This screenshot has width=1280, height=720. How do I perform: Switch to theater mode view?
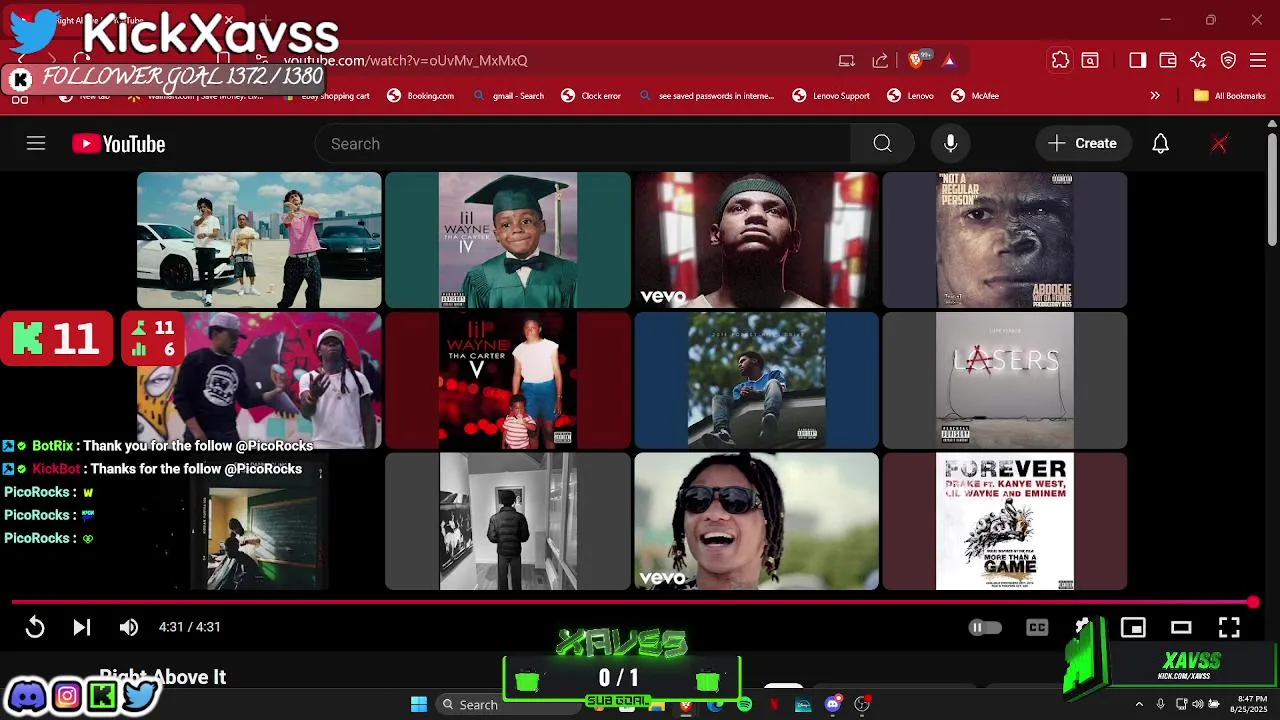[x=1181, y=627]
